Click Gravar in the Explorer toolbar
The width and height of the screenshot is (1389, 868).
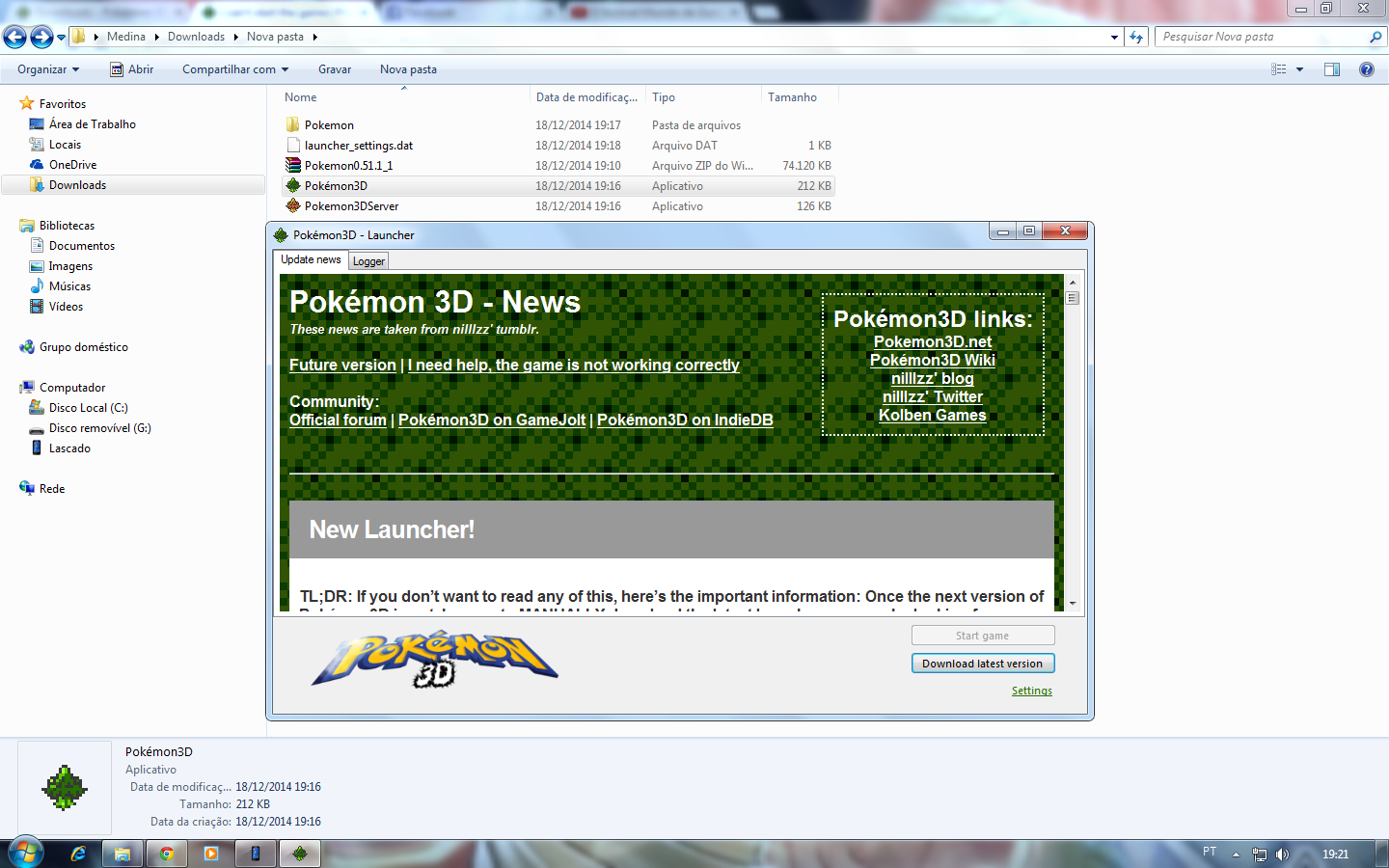coord(335,69)
